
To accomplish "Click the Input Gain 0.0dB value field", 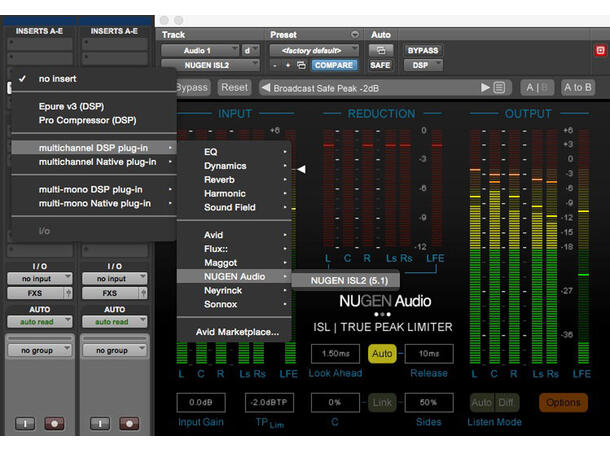I will tap(201, 403).
